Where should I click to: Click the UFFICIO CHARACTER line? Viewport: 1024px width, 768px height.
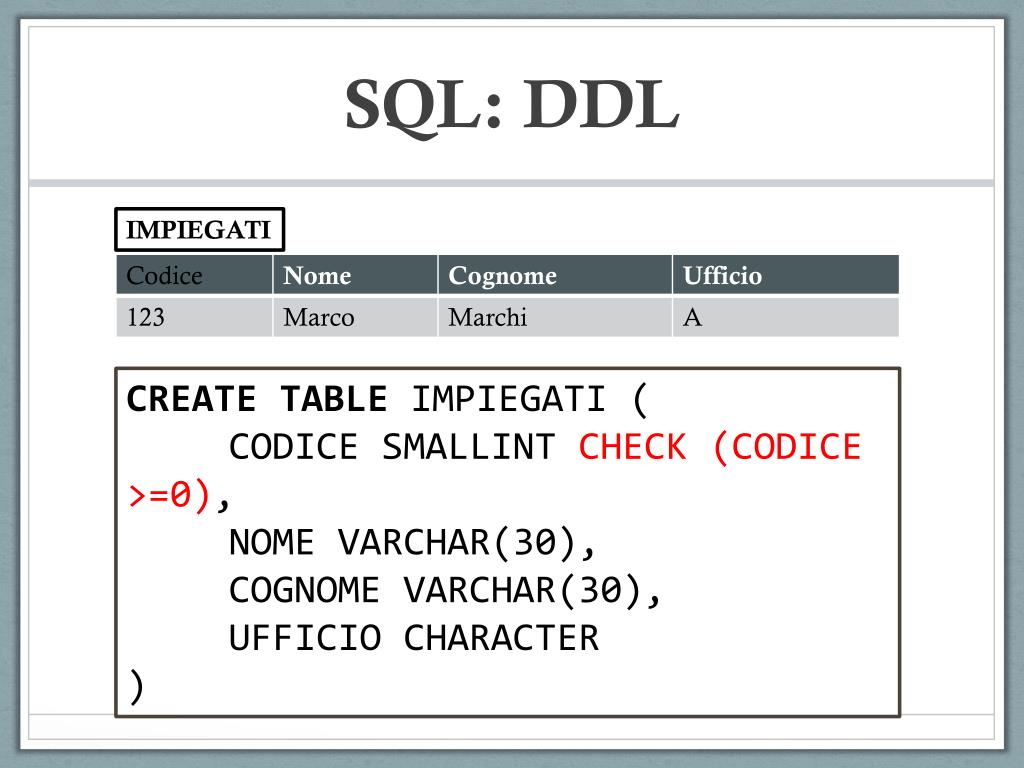pyautogui.click(x=413, y=638)
